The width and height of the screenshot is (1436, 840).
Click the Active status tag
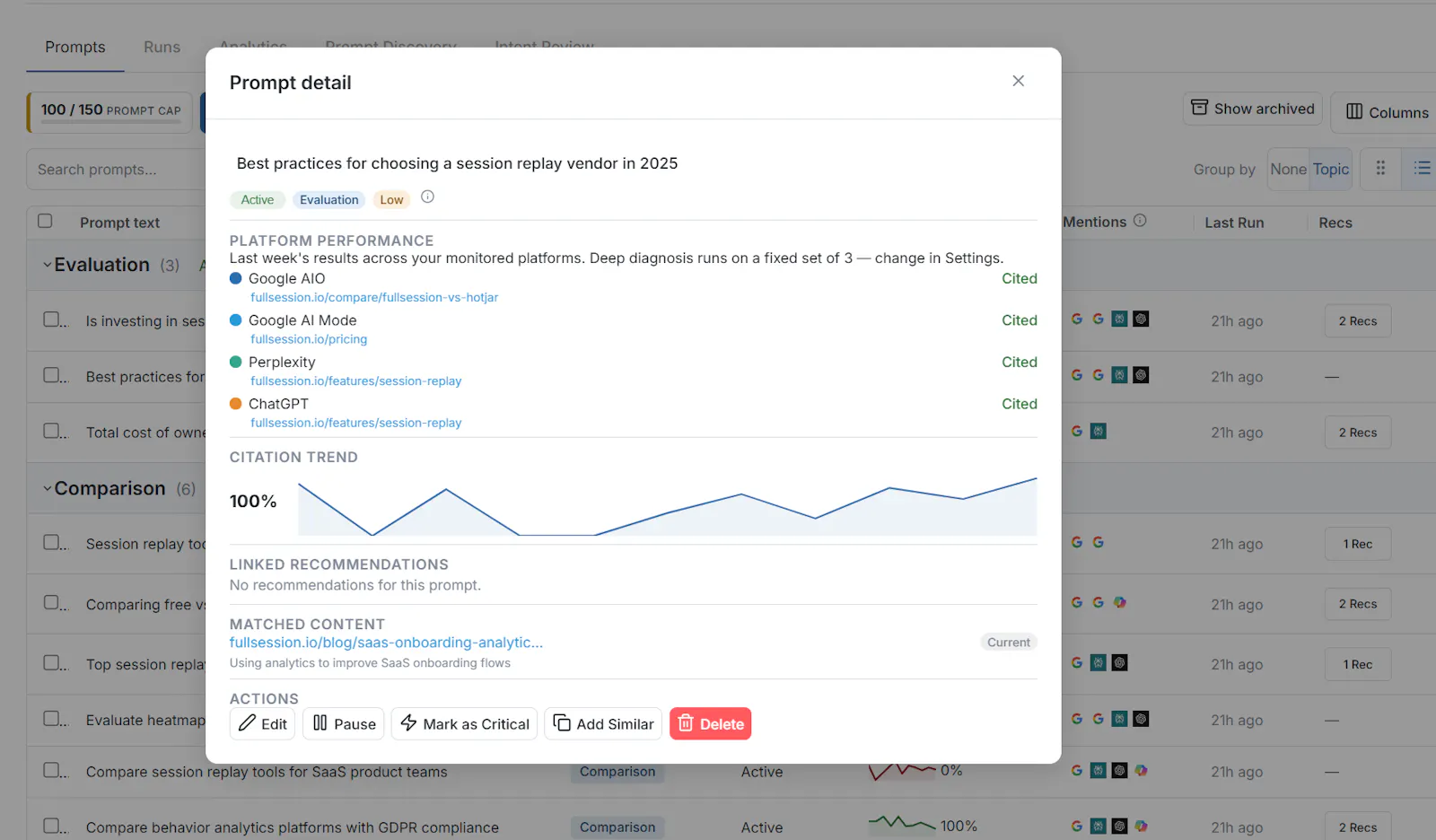click(258, 199)
